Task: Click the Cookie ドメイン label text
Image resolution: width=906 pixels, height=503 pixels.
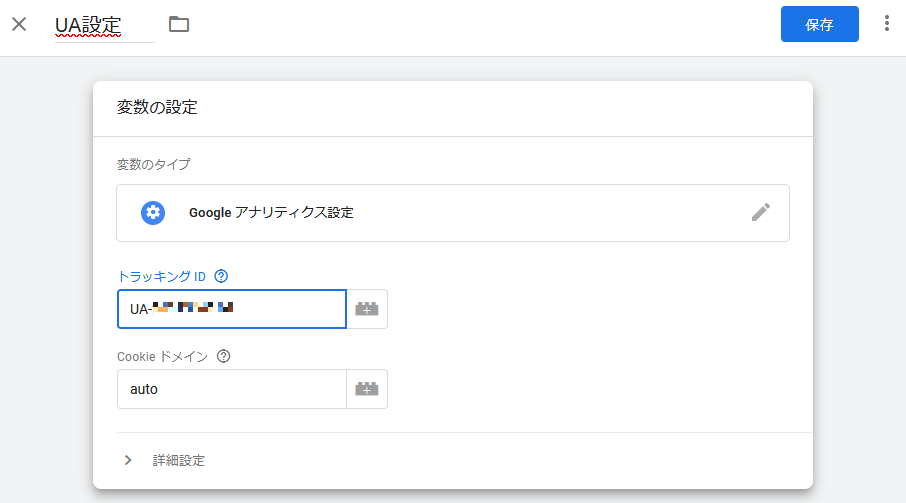Action: tap(162, 356)
